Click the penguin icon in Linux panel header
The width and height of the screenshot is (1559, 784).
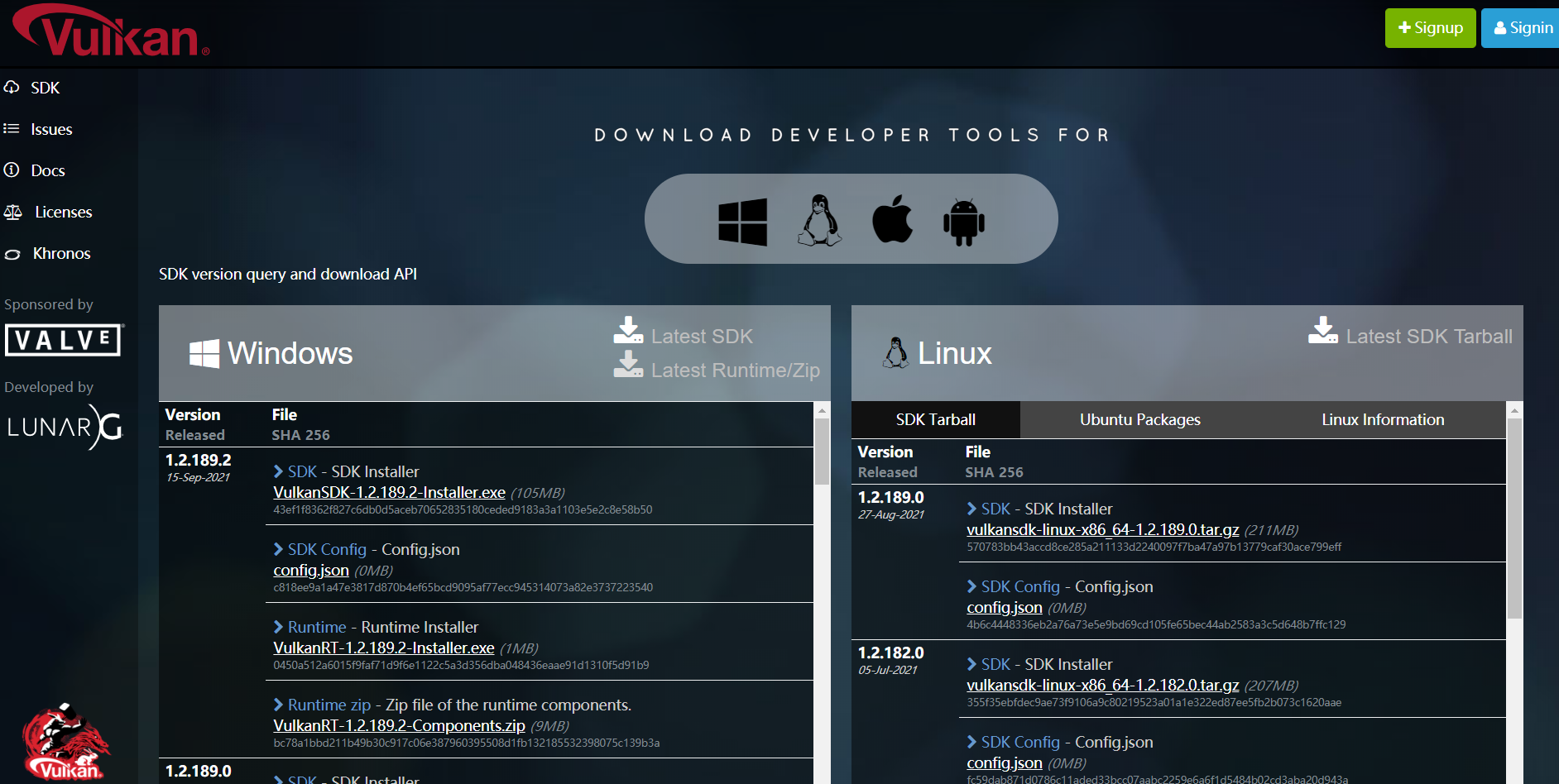(x=895, y=353)
